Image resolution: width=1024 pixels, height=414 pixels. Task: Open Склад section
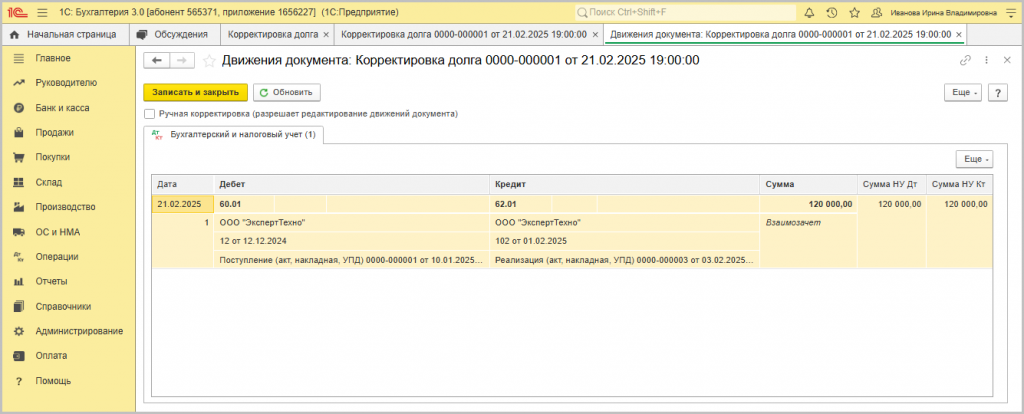click(x=49, y=182)
